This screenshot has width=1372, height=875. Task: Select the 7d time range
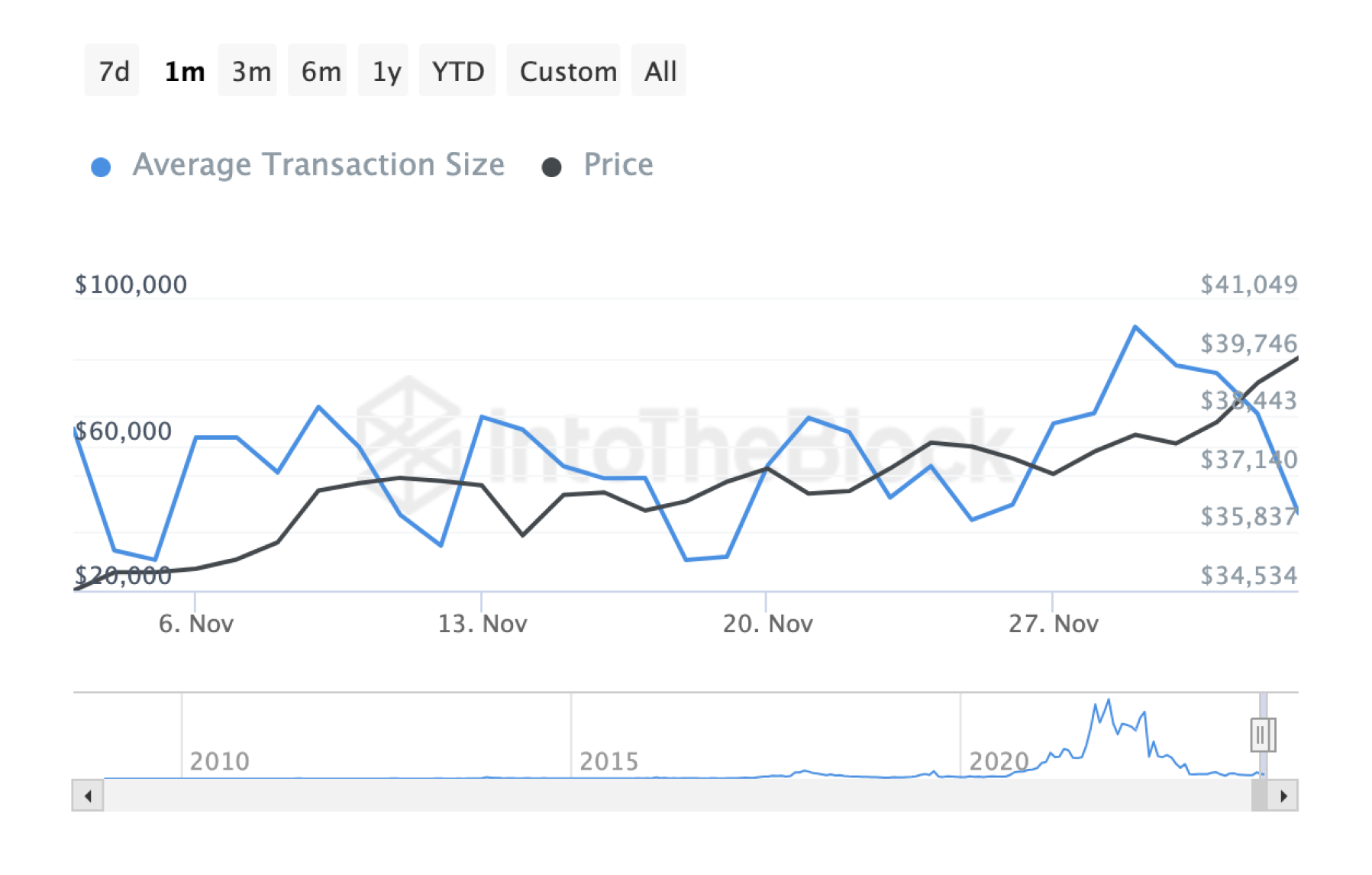point(111,70)
